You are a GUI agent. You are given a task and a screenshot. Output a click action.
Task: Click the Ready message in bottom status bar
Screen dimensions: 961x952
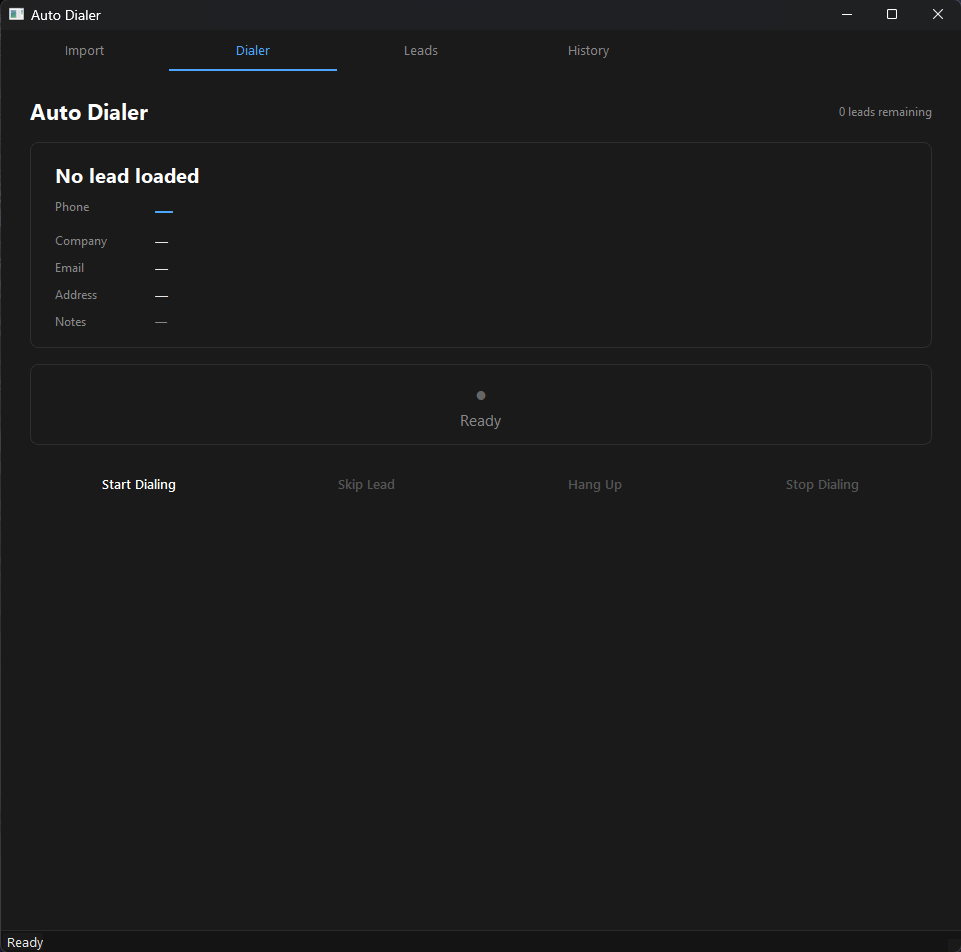25,942
